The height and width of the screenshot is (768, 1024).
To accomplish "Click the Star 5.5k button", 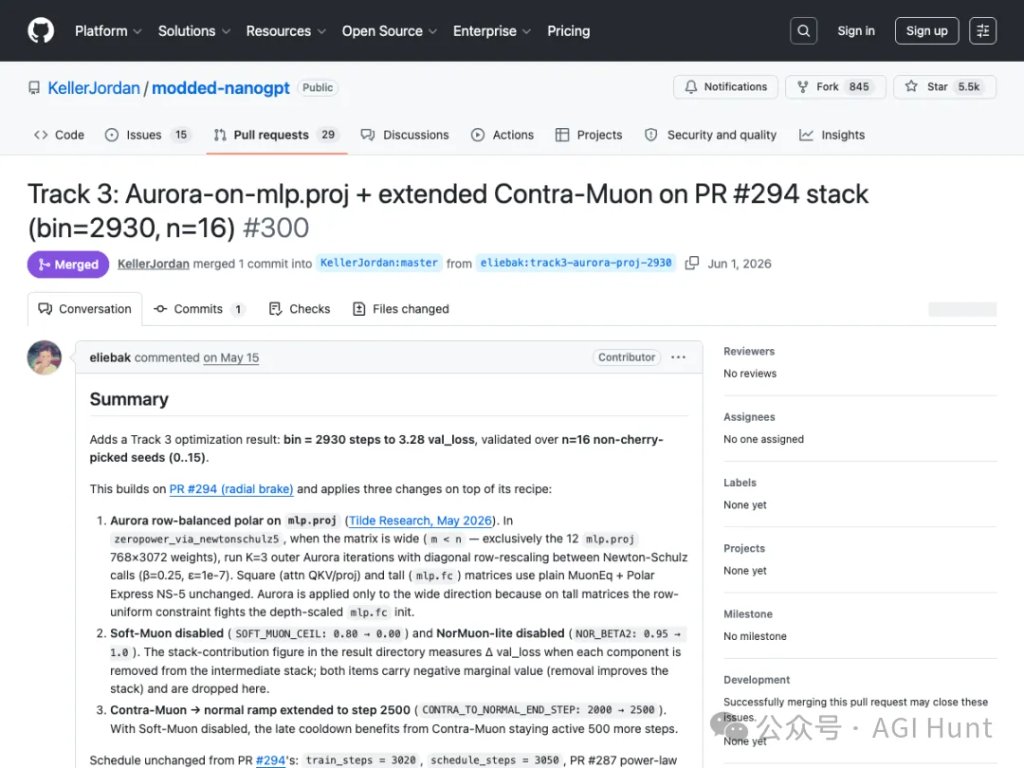I will 945,87.
